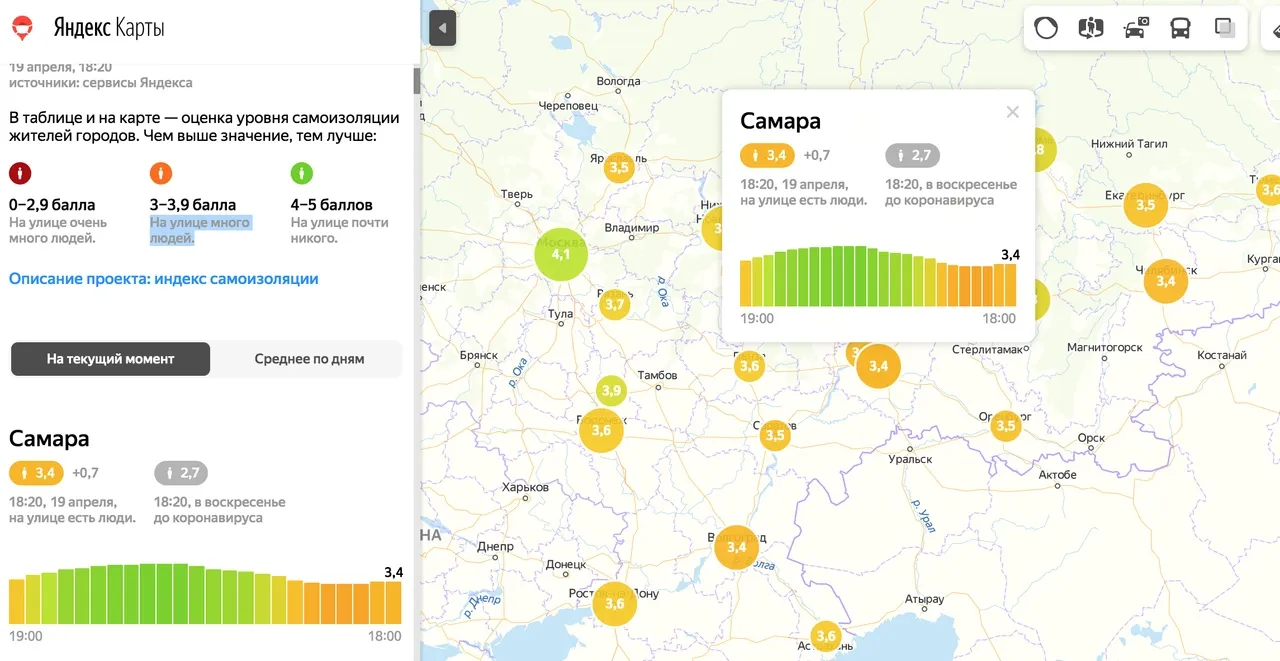Click the Yandex Maps logo pin
Image resolution: width=1280 pixels, height=661 pixels.
coord(22,28)
